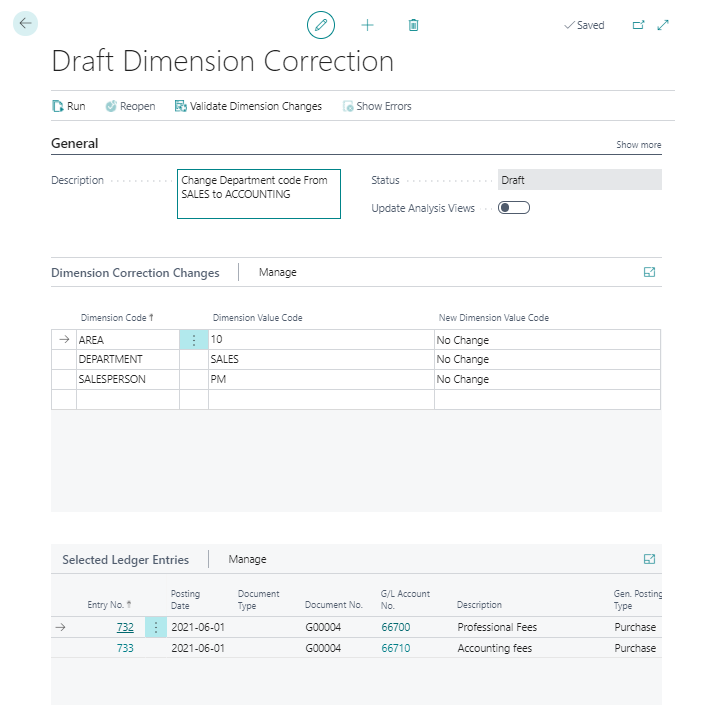
Task: Run the dimension correction
Action: coord(69,106)
